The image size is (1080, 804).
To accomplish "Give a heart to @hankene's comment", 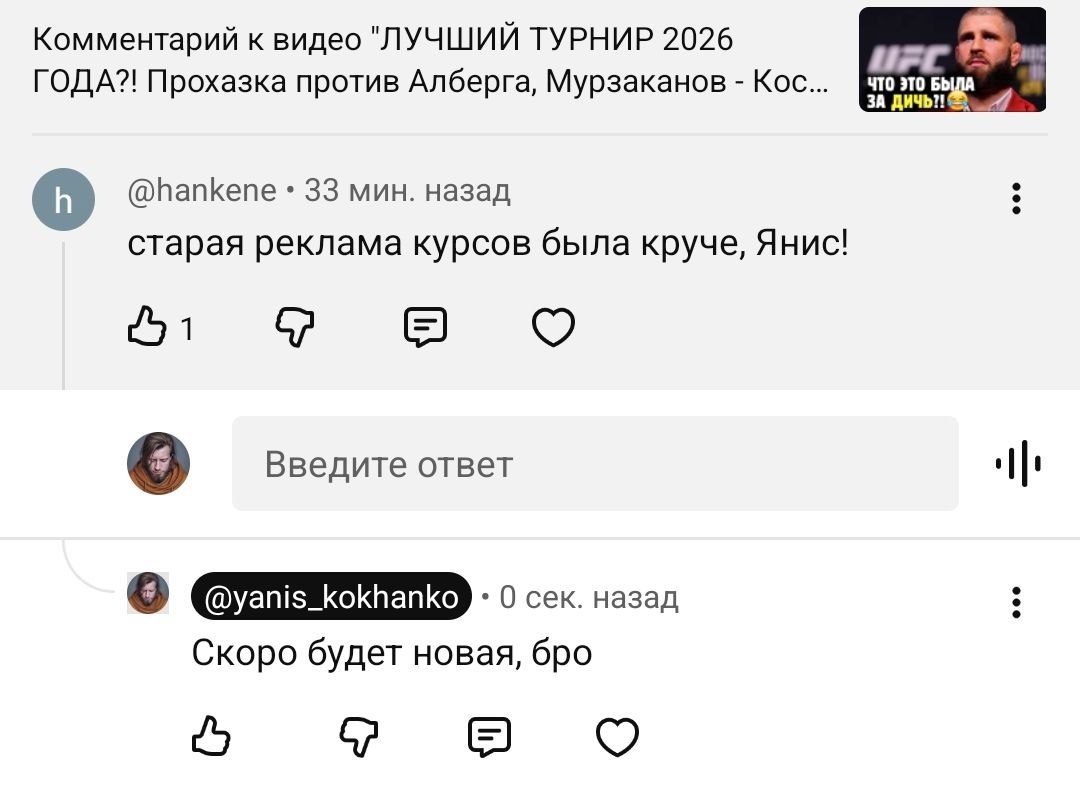I will pyautogui.click(x=553, y=328).
